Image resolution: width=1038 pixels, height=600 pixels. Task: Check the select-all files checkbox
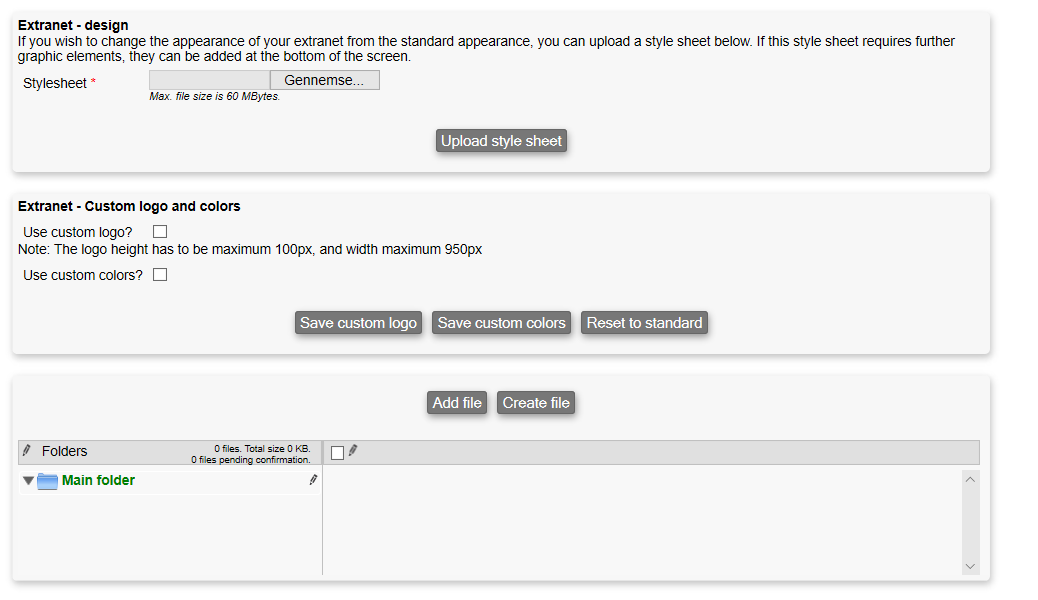[337, 453]
